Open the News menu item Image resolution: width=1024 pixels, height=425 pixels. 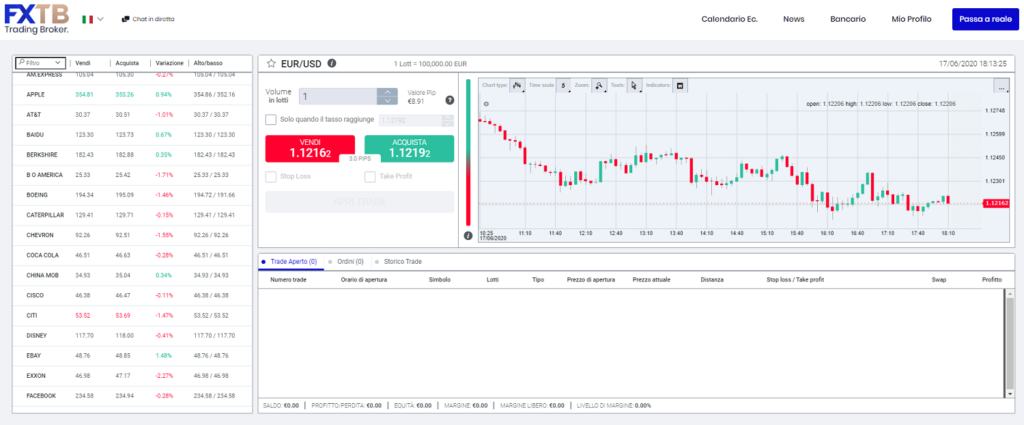coord(793,19)
